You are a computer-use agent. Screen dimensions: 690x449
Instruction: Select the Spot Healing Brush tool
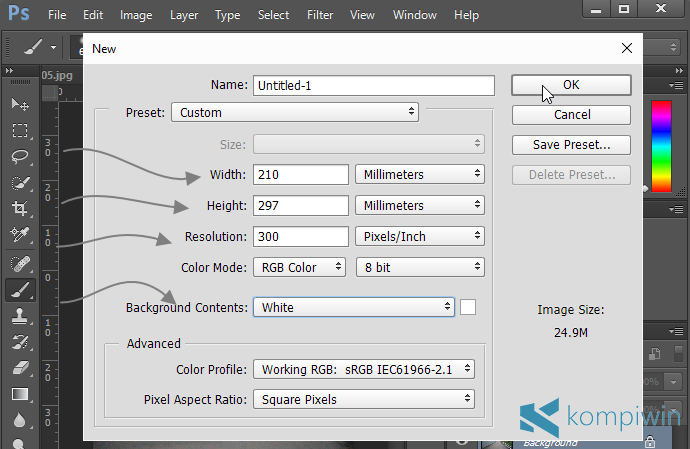click(x=20, y=264)
